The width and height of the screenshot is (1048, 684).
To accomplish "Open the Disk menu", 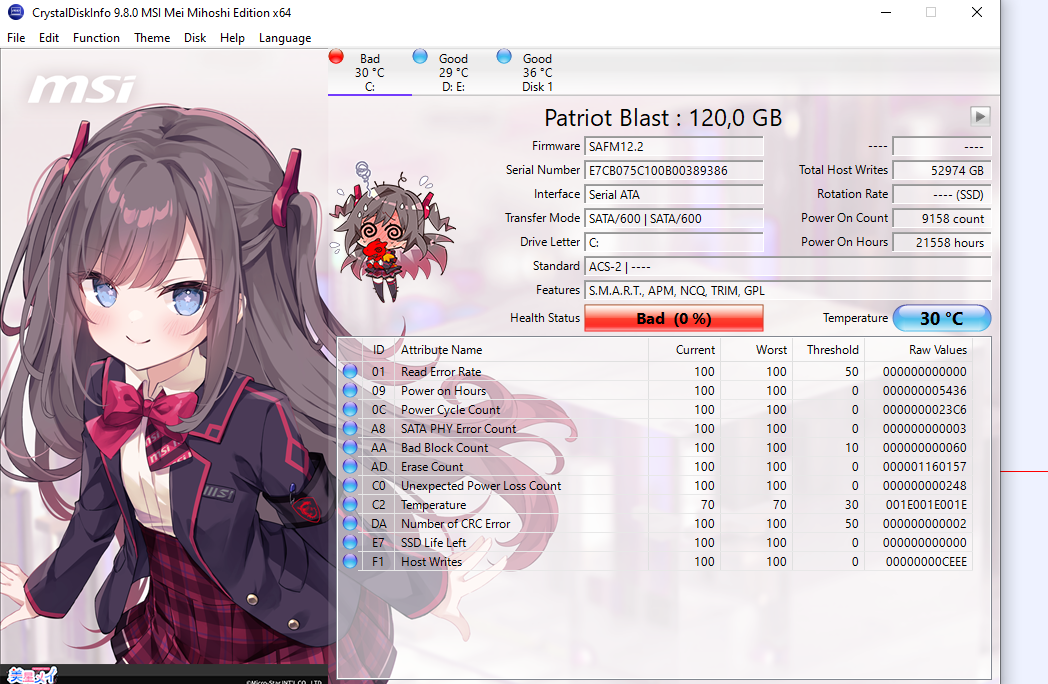I will click(x=195, y=38).
